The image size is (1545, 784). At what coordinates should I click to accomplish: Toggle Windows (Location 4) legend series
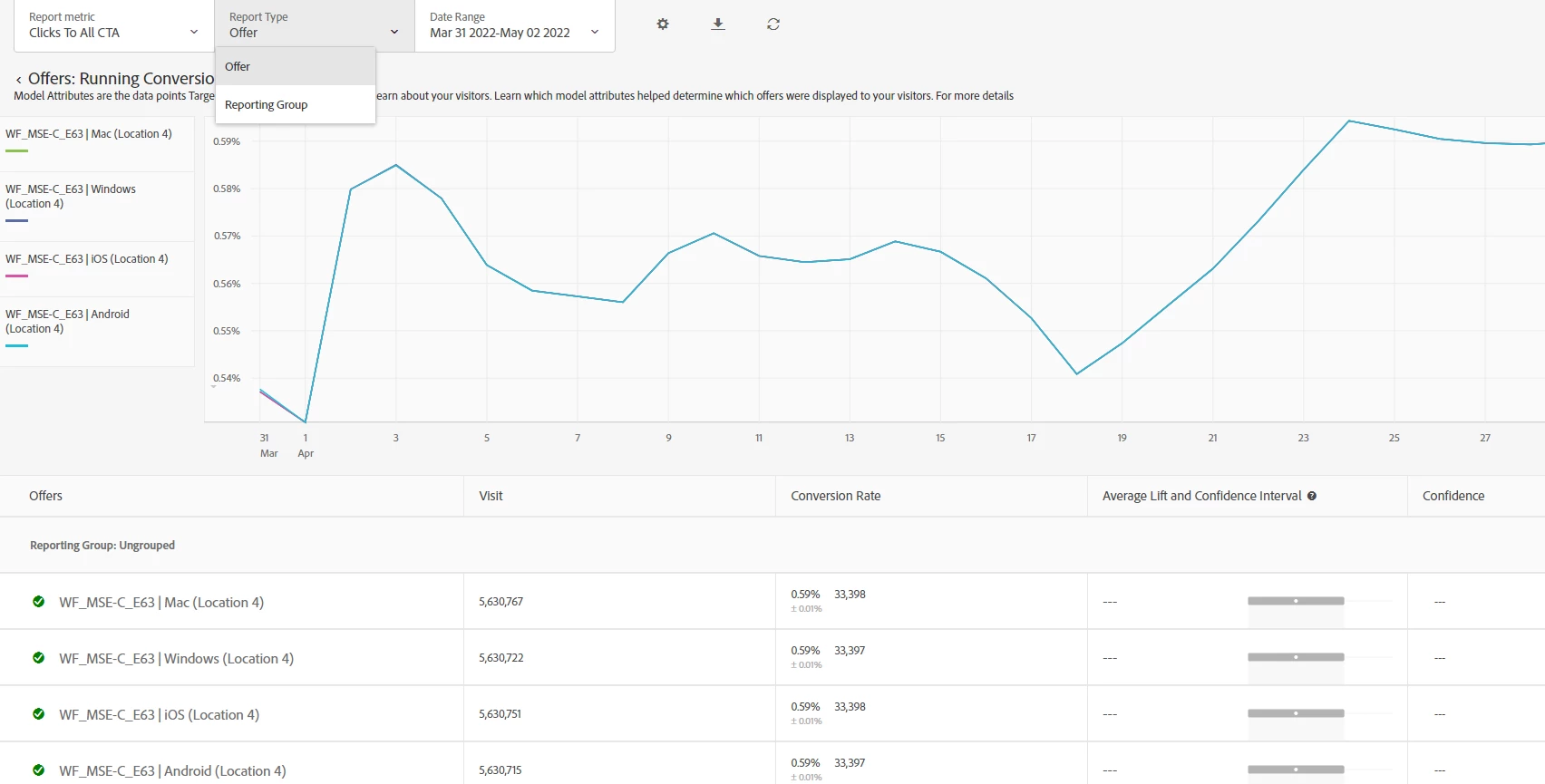pos(96,207)
